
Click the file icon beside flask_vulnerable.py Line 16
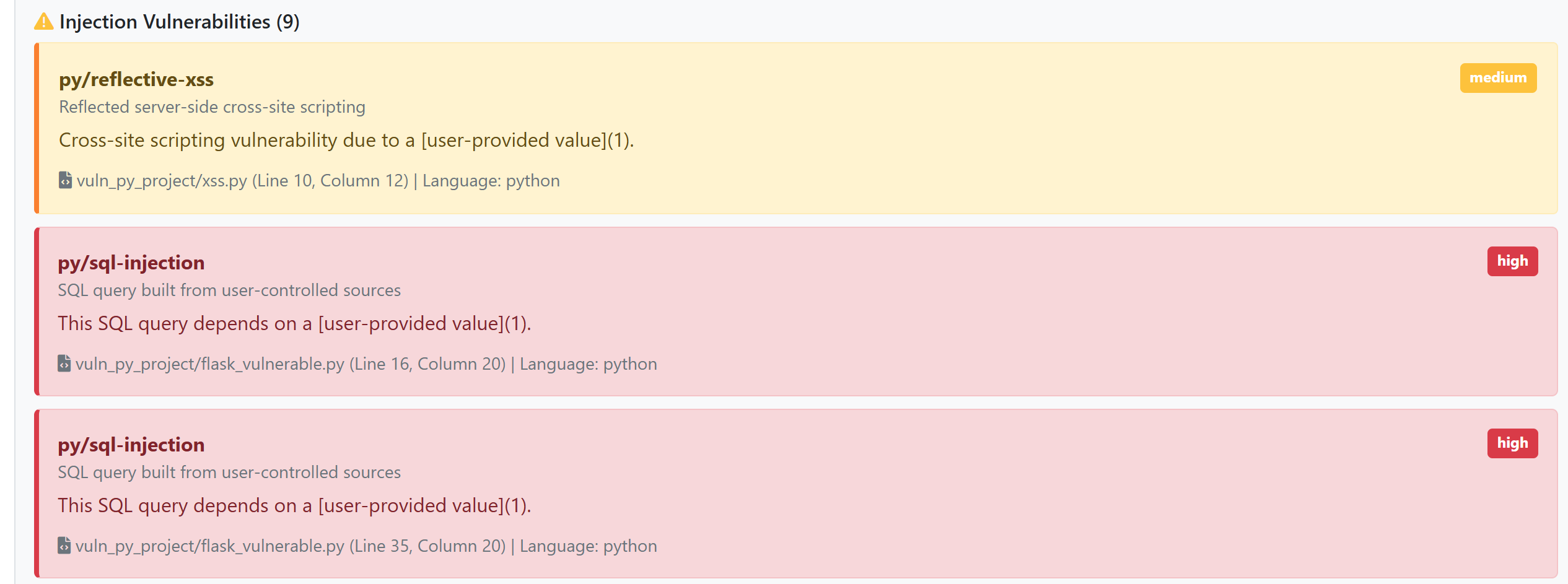coord(64,364)
